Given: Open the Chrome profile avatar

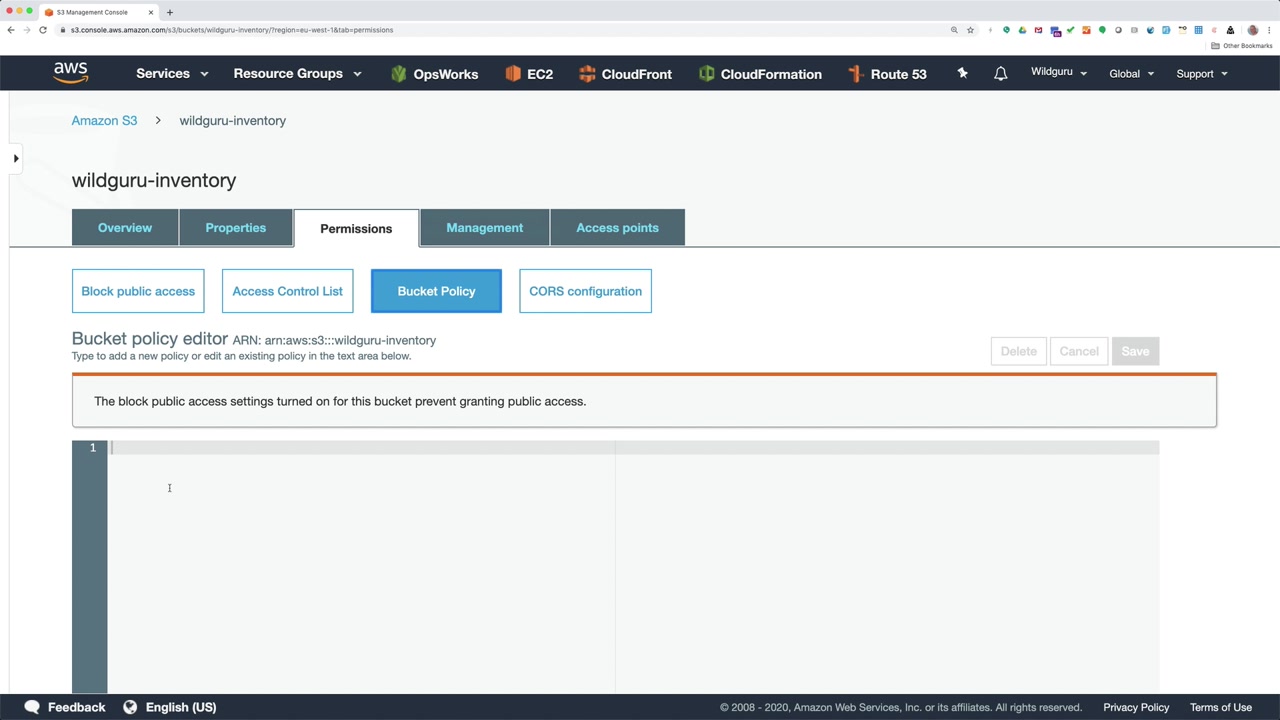Looking at the screenshot, I should tap(1253, 30).
